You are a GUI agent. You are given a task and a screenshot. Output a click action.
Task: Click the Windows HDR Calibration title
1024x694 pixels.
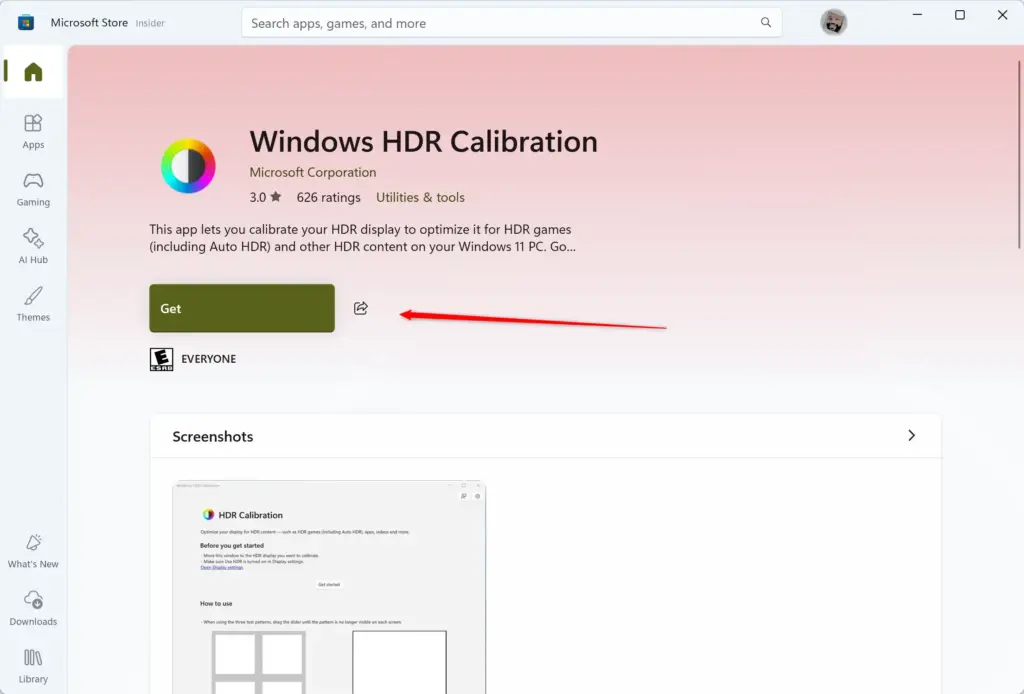pos(423,142)
